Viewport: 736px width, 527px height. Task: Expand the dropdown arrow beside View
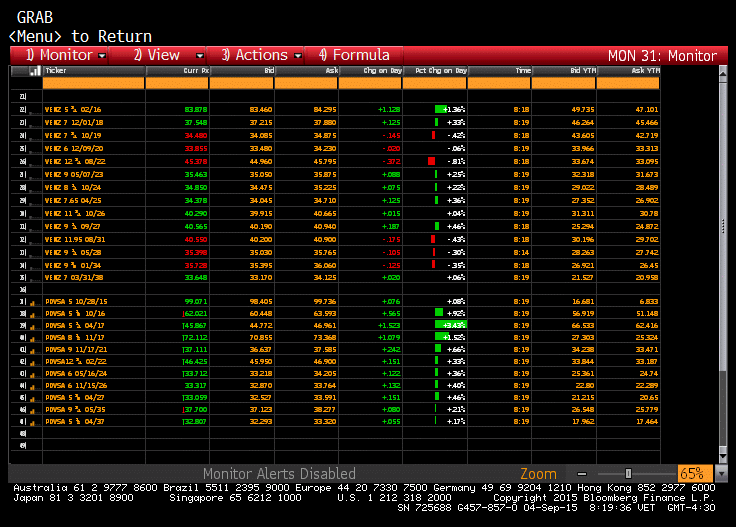pos(199,56)
